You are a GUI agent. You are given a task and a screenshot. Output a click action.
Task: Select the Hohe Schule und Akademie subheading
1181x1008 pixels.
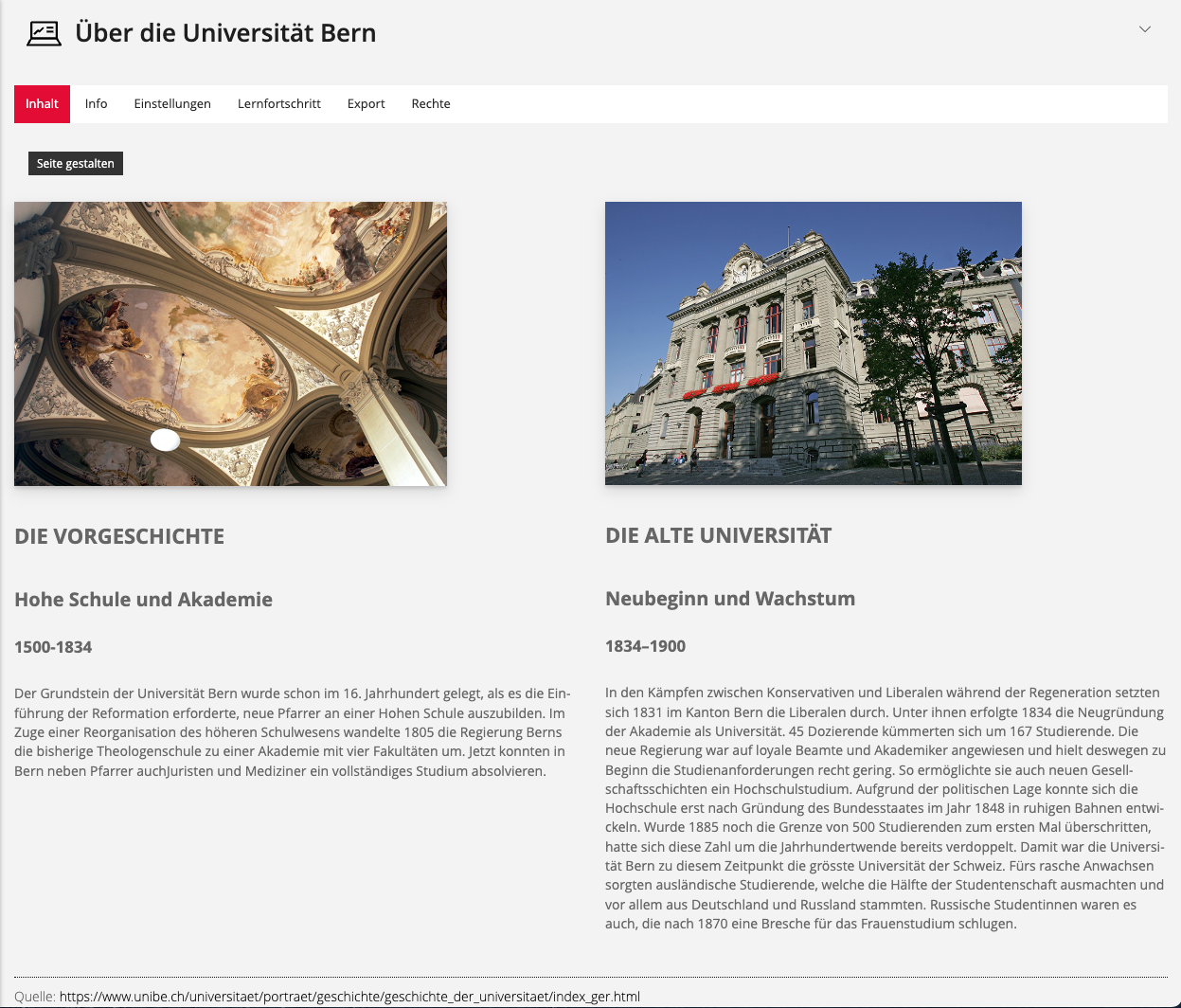[143, 600]
